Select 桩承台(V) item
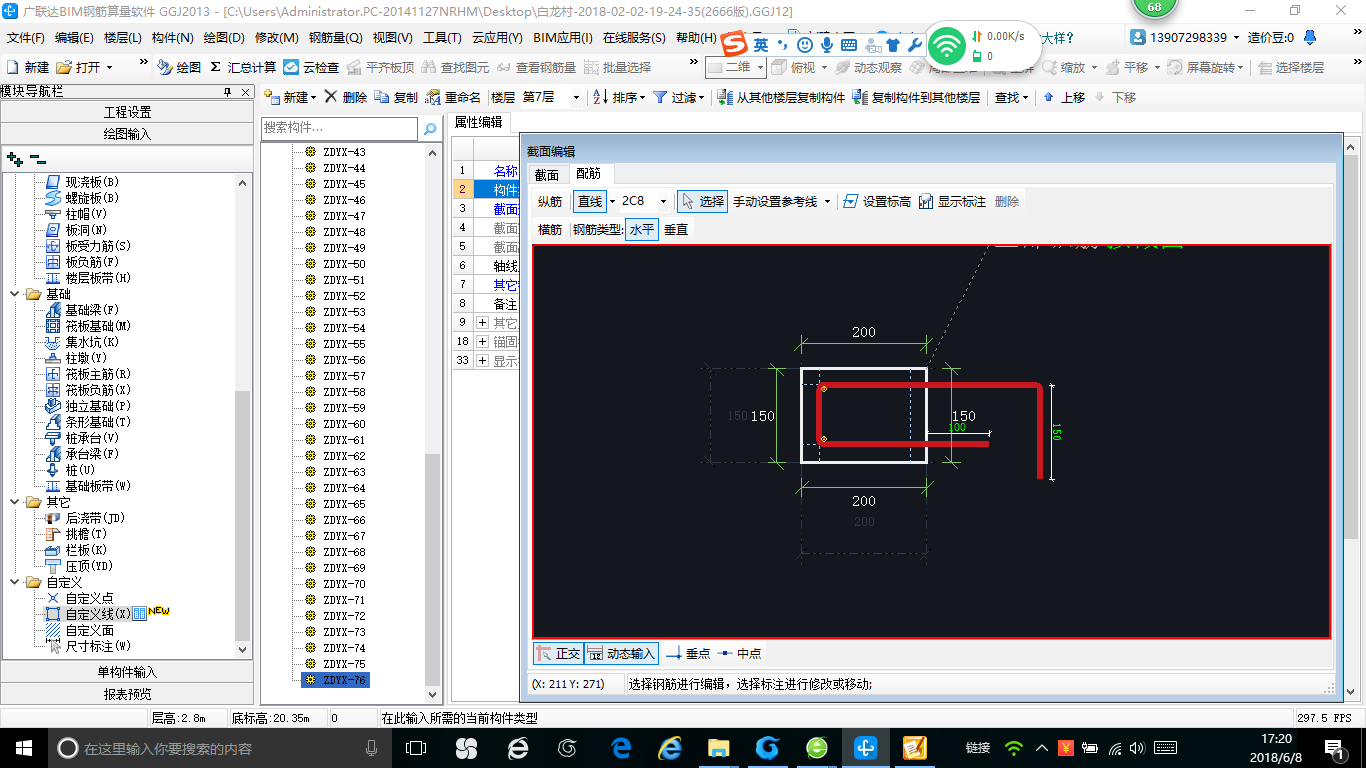The height and width of the screenshot is (768, 1366). 82,438
